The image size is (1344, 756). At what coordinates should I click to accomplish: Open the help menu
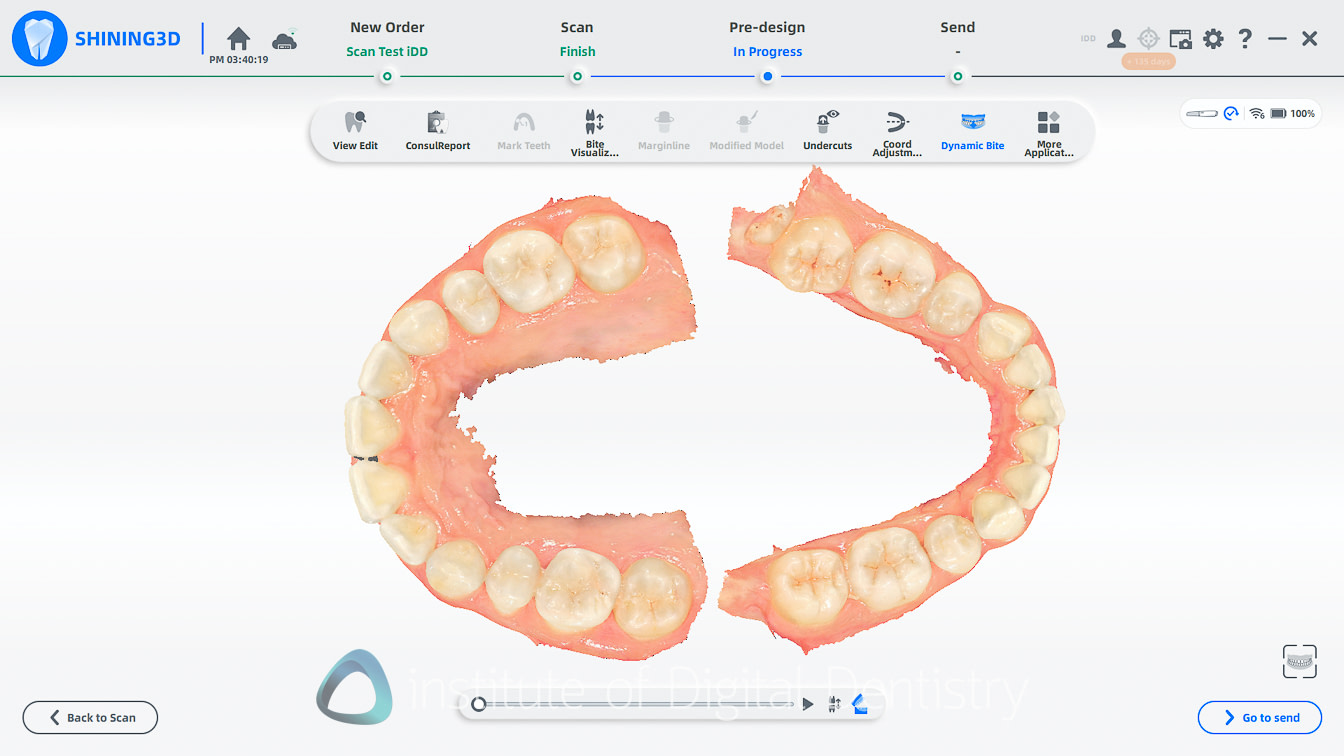tap(1244, 38)
